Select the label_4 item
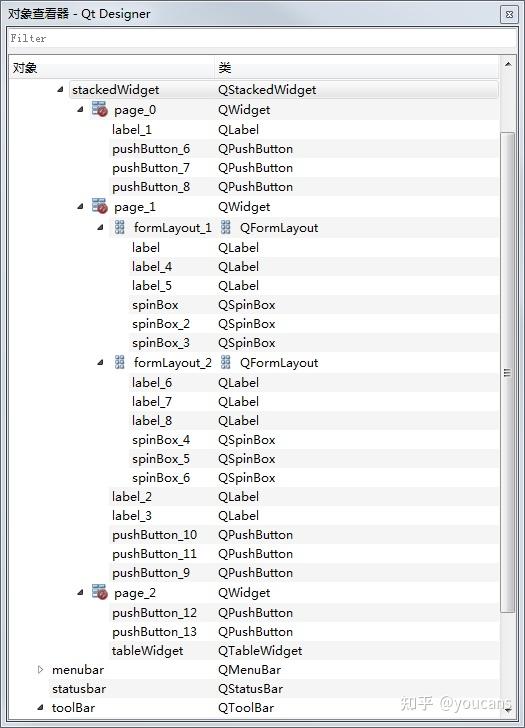Viewport: 525px width, 728px height. 152,266
